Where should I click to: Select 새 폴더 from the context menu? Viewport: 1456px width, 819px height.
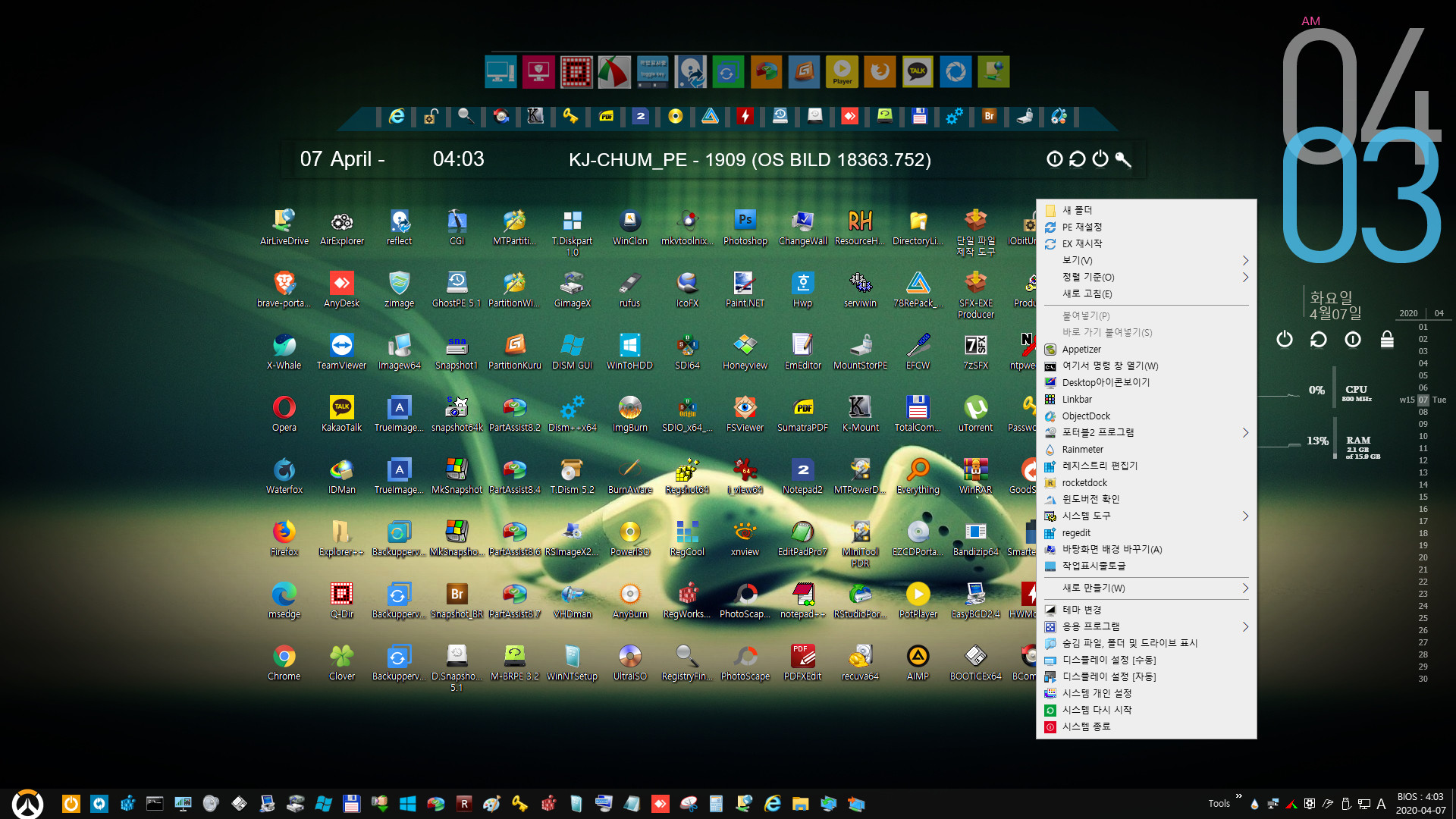point(1146,210)
